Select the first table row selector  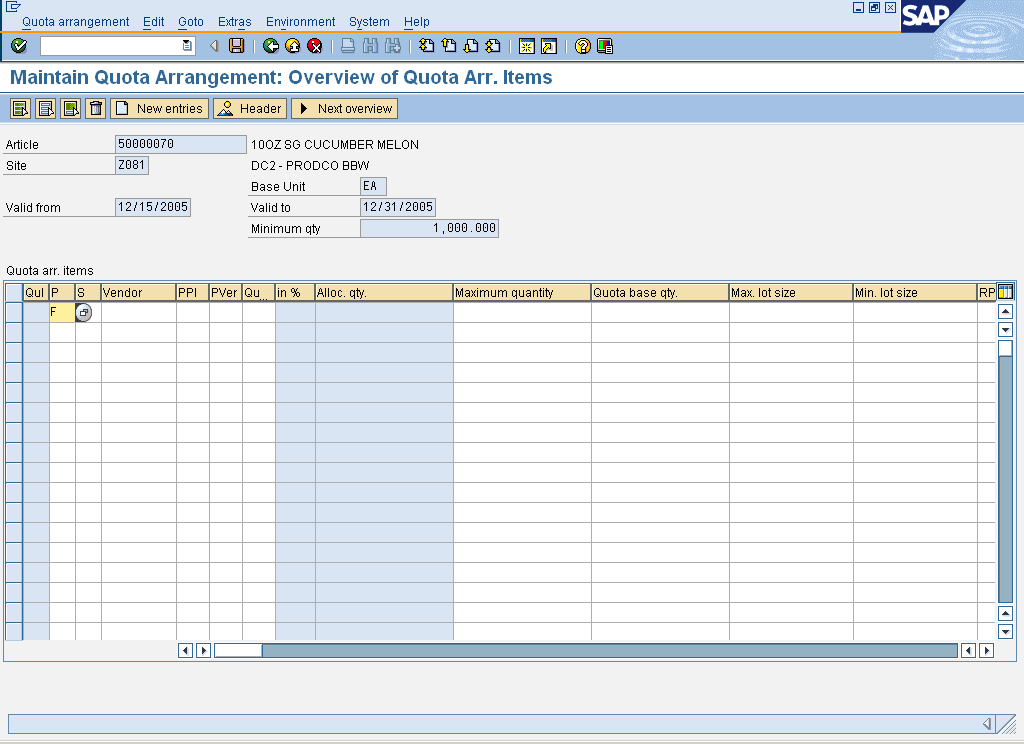(14, 312)
